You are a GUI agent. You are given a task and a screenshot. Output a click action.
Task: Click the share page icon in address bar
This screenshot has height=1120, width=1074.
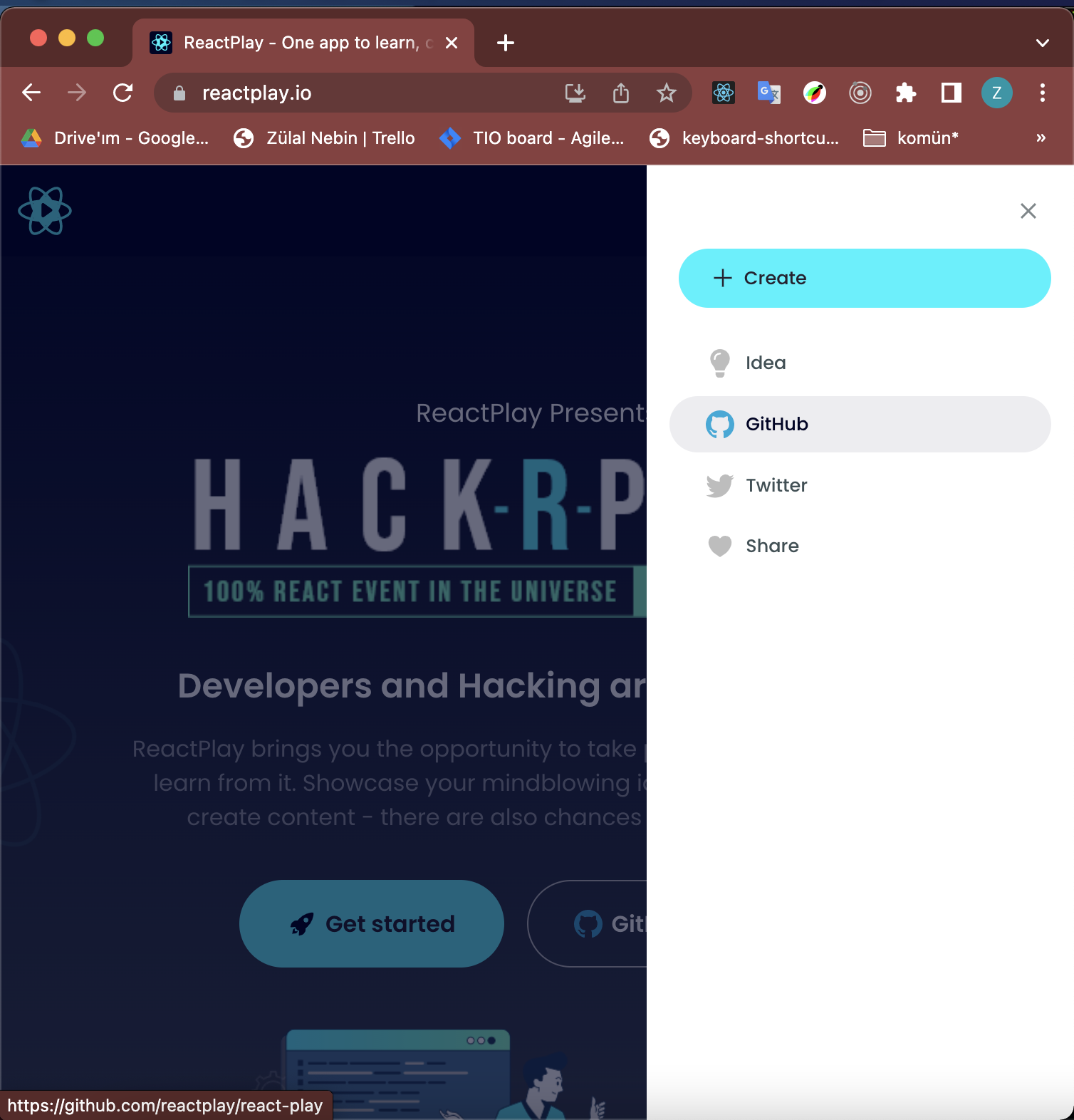(x=621, y=93)
